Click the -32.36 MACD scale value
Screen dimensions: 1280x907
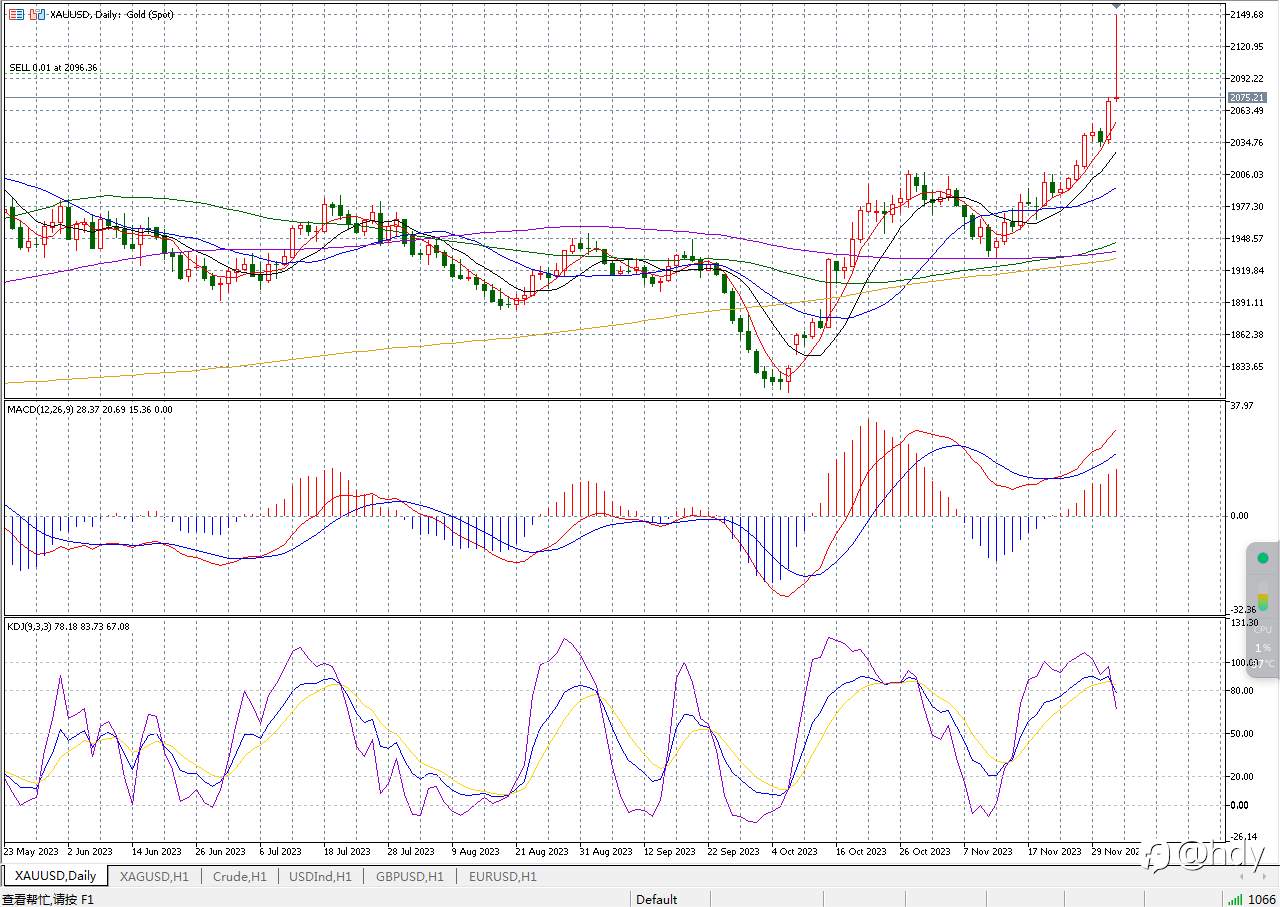pos(1243,609)
